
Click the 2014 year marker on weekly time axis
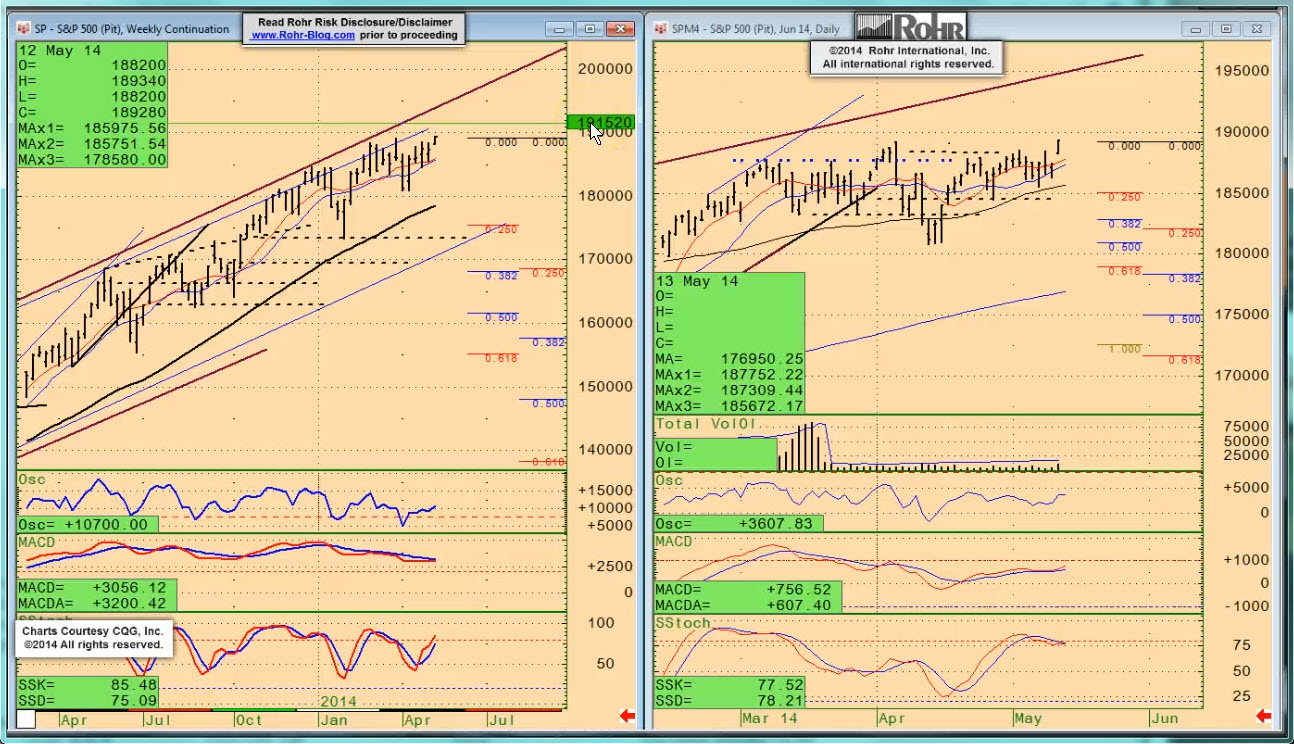(340, 702)
